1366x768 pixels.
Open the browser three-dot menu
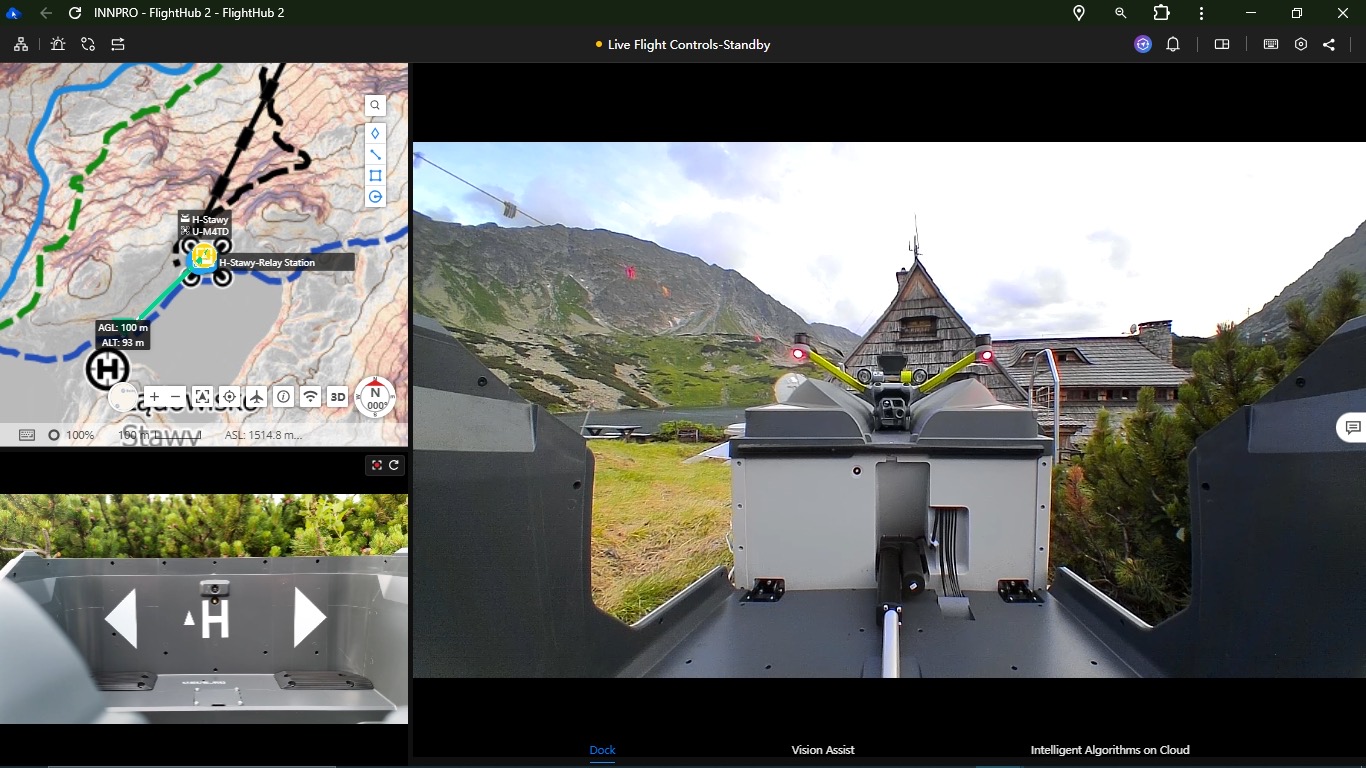(1202, 13)
